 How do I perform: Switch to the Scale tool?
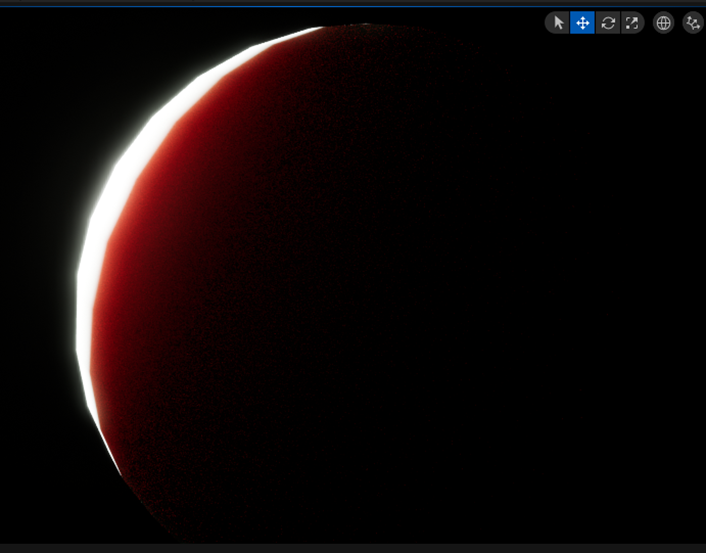[632, 23]
